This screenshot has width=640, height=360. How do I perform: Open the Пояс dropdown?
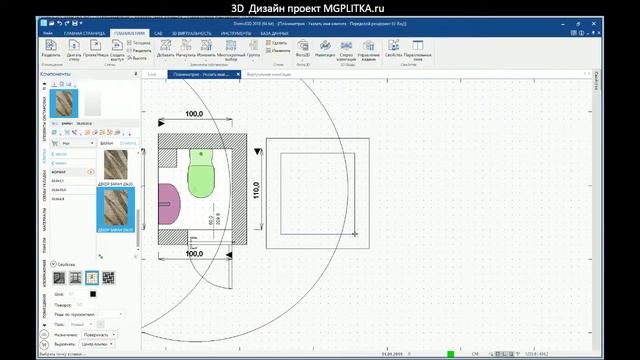tap(81, 324)
